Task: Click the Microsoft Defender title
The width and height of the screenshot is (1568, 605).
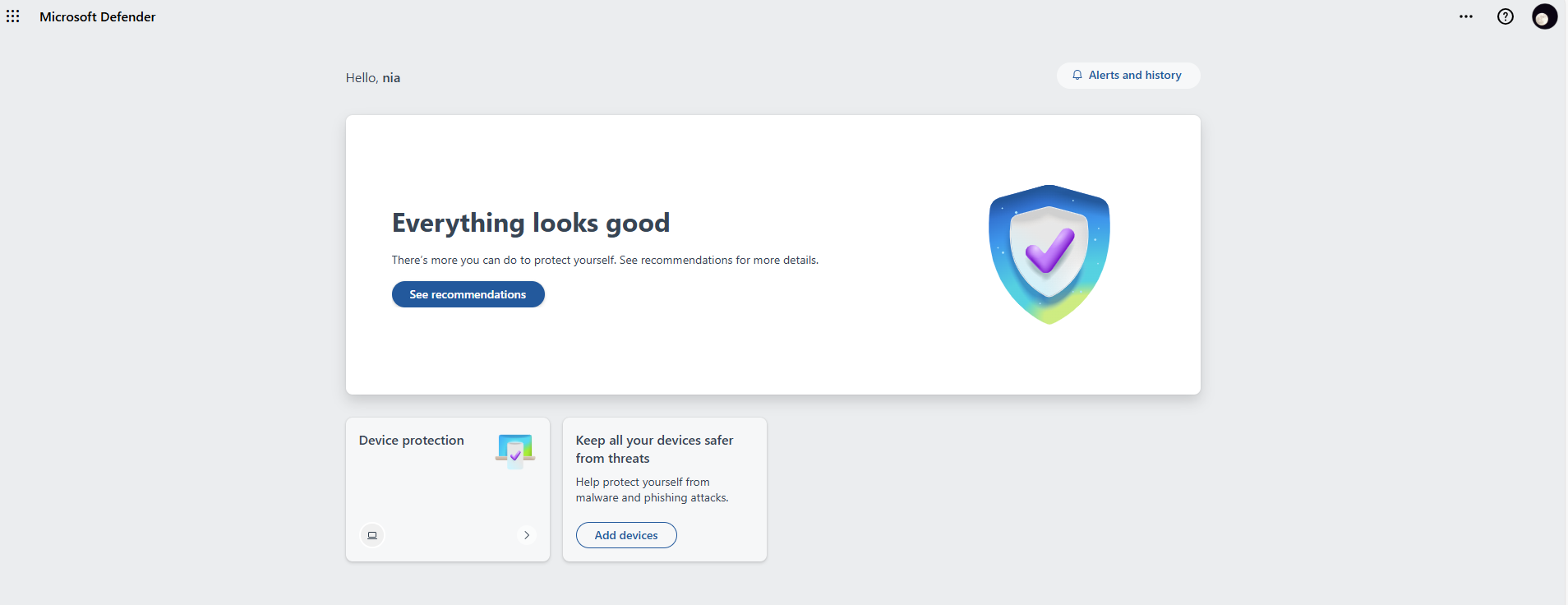Action: 98,16
